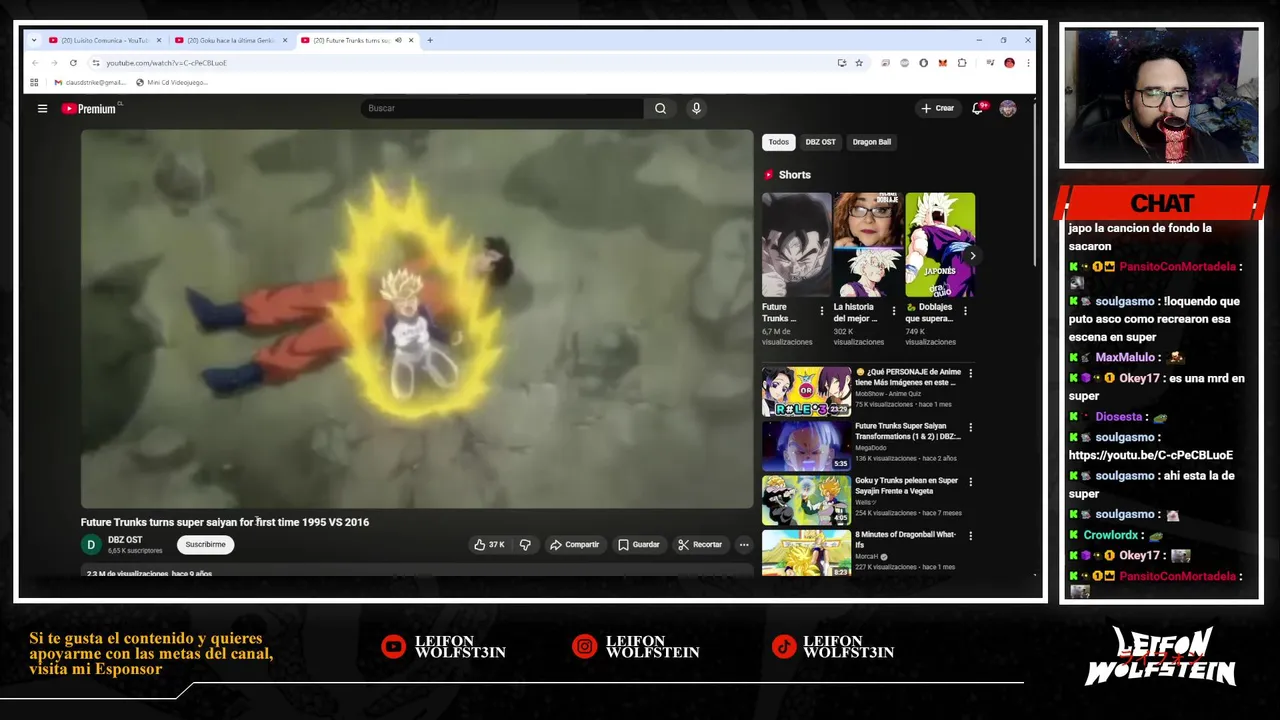Open the Doblajes que supera short
The image size is (1280, 720).
tap(940, 245)
